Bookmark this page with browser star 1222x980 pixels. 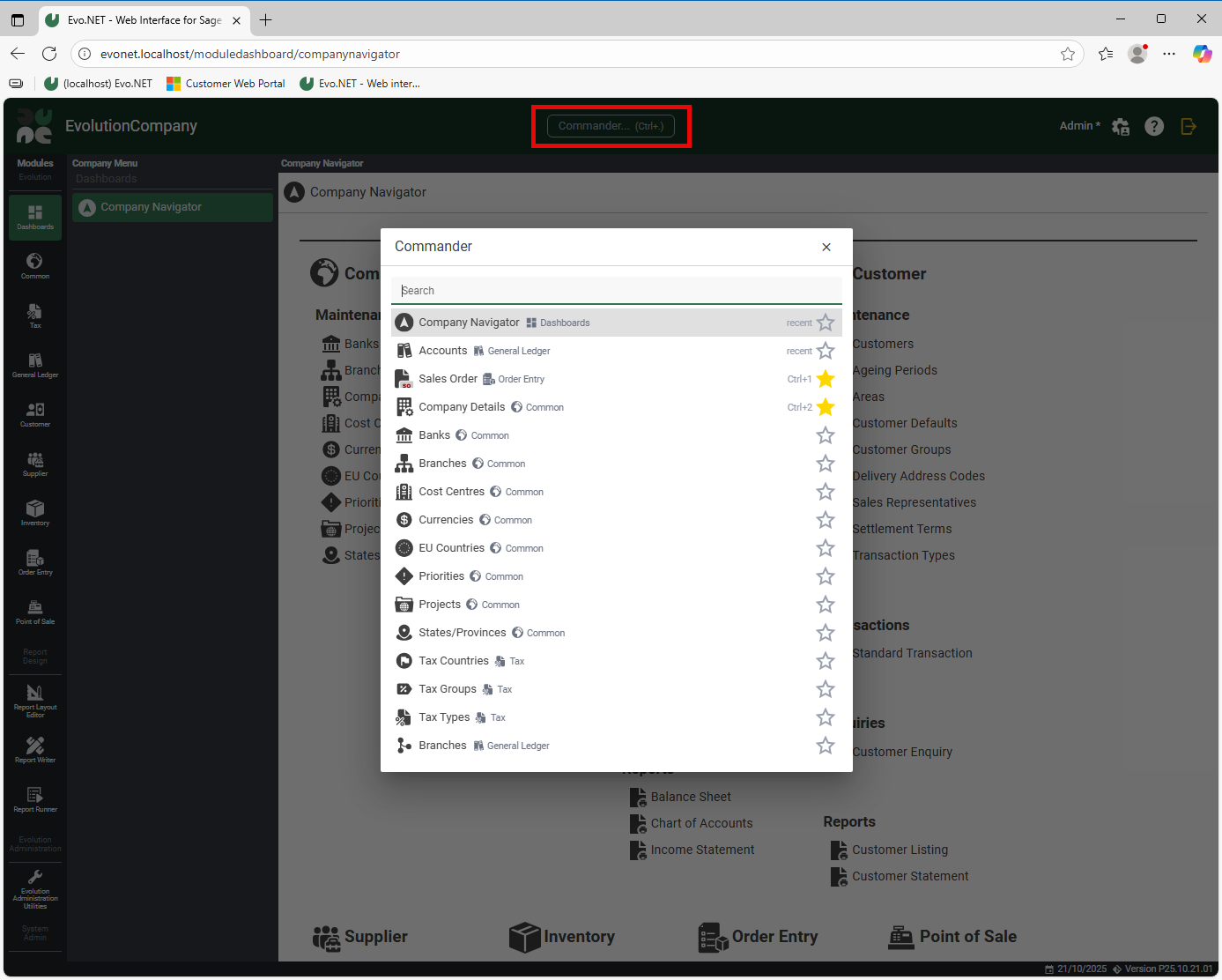1067,54
